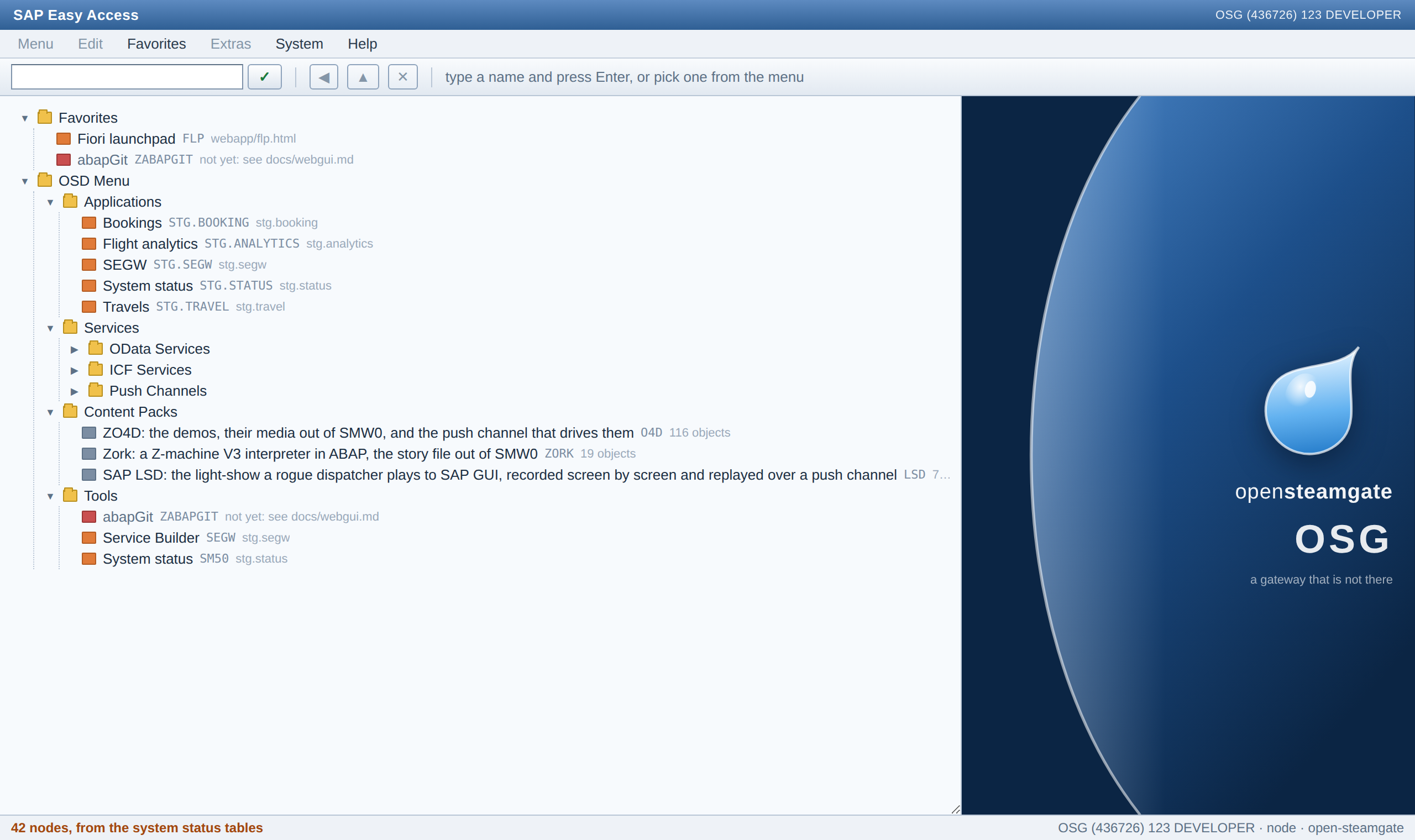This screenshot has height=840, width=1415.
Task: Click the OData Services folder icon
Action: pyautogui.click(x=96, y=348)
